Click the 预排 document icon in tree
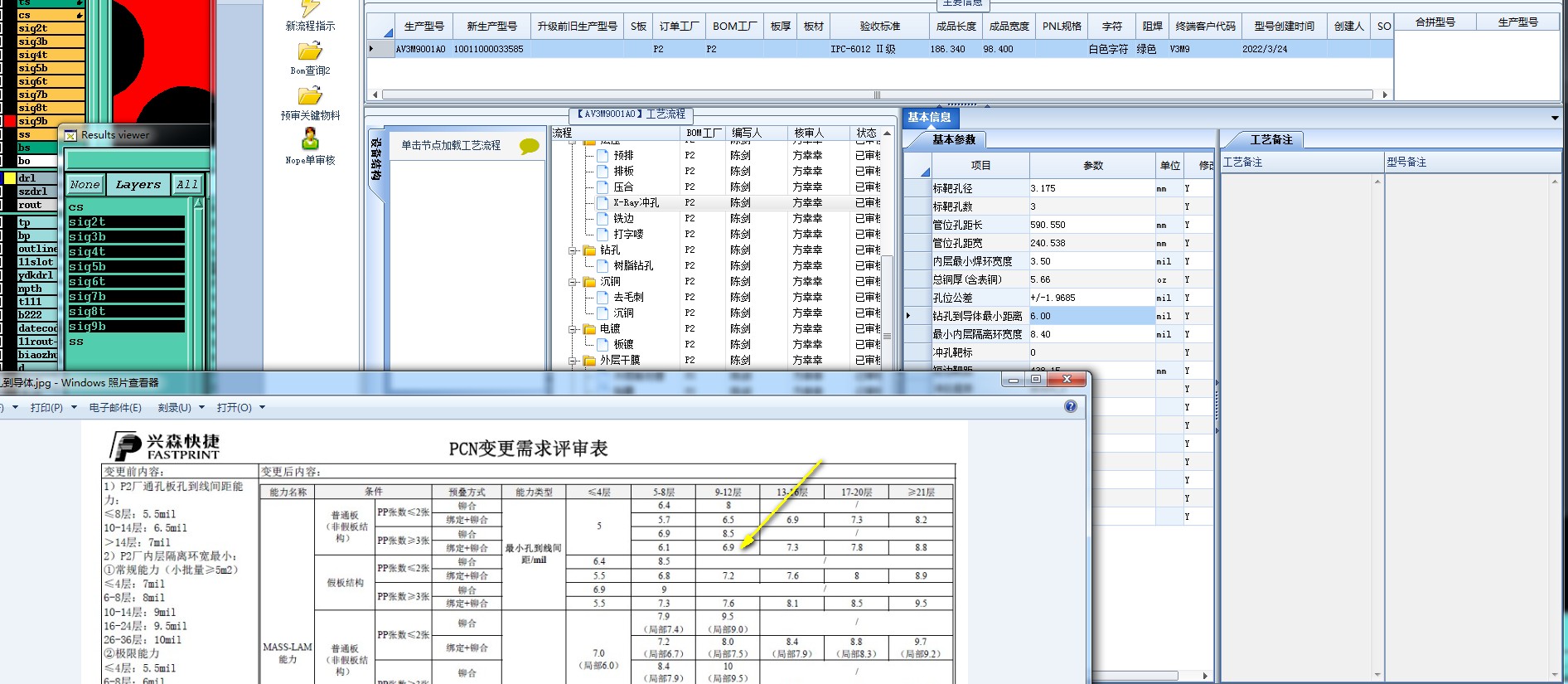This screenshot has height=684, width=1568. [x=603, y=155]
